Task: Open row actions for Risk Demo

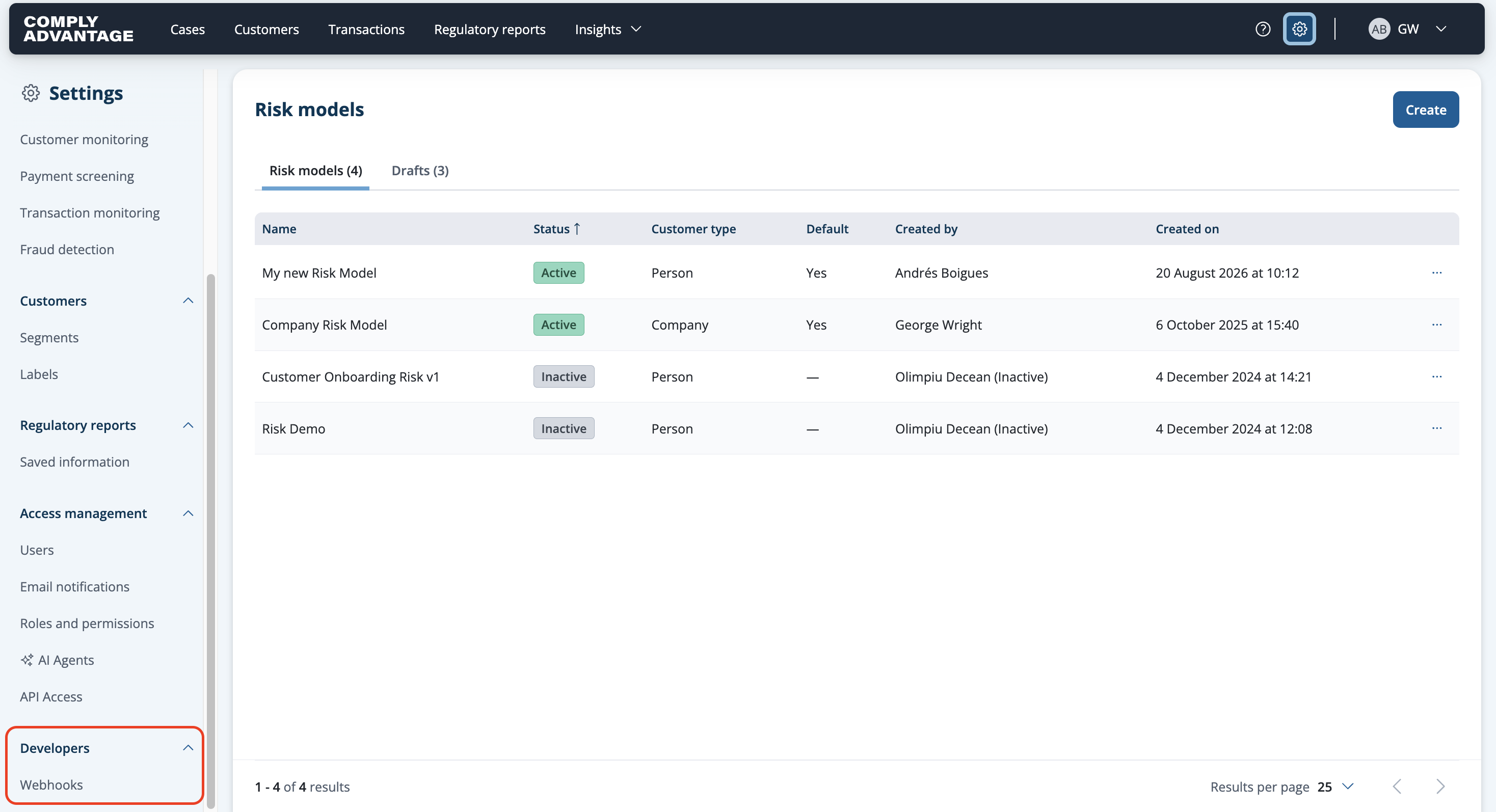Action: pyautogui.click(x=1437, y=428)
